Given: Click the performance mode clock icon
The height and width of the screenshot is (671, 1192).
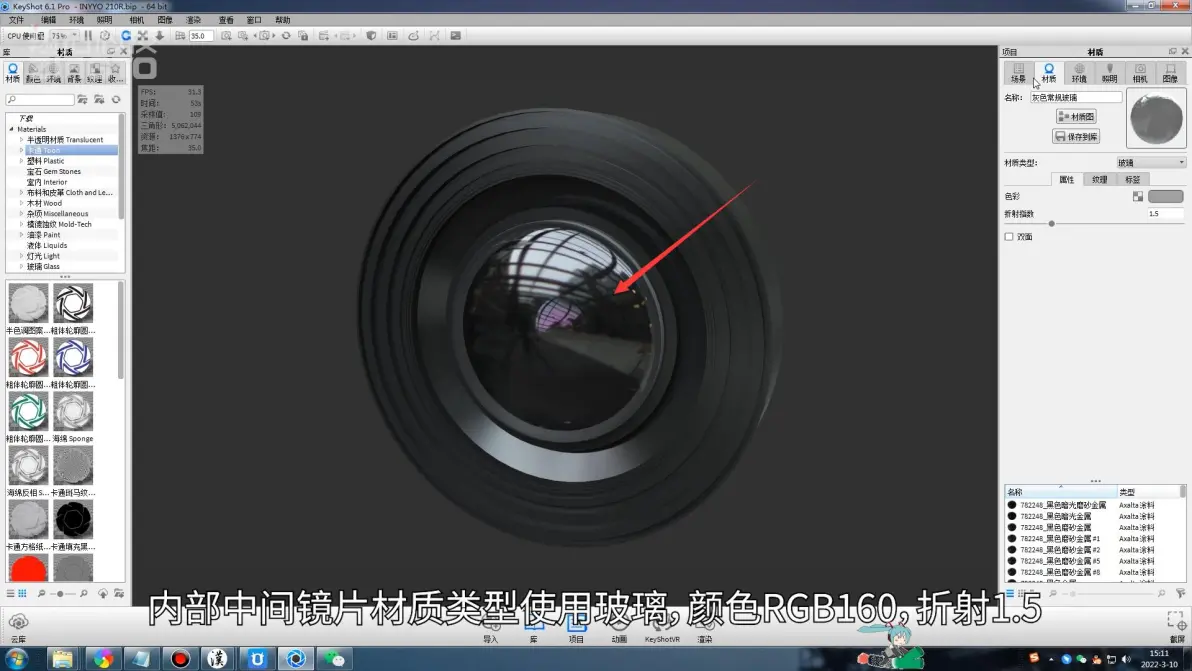Looking at the screenshot, I should [x=105, y=36].
